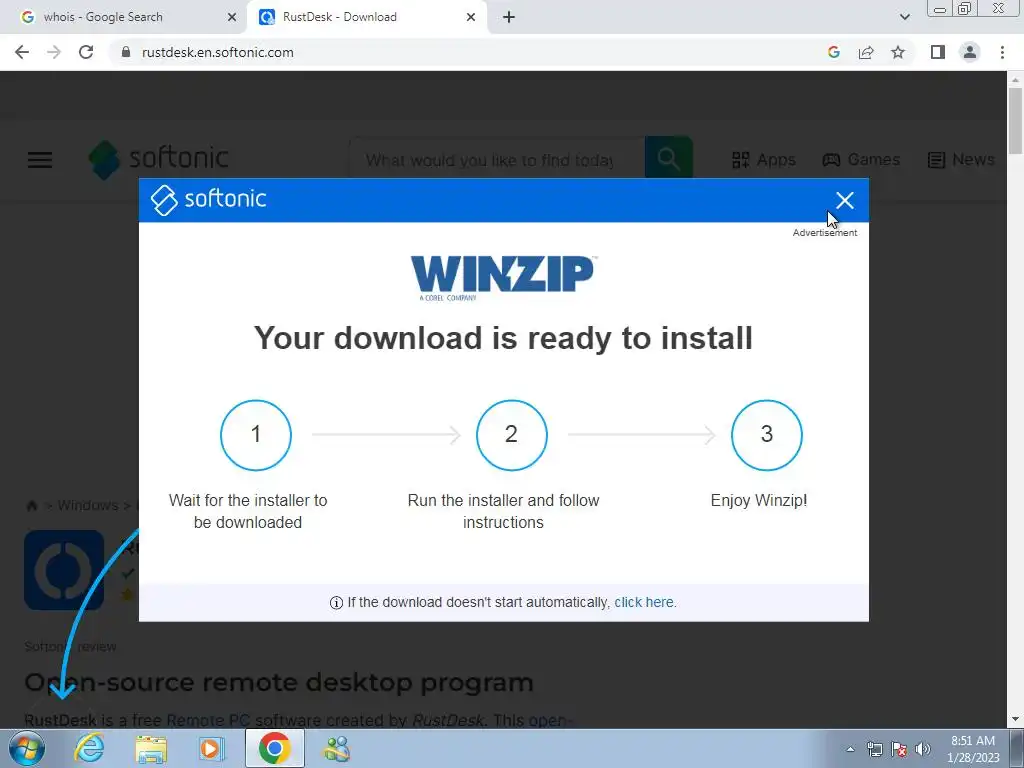Viewport: 1024px width, 768px height.
Task: Bookmark this page with the star
Action: (898, 52)
